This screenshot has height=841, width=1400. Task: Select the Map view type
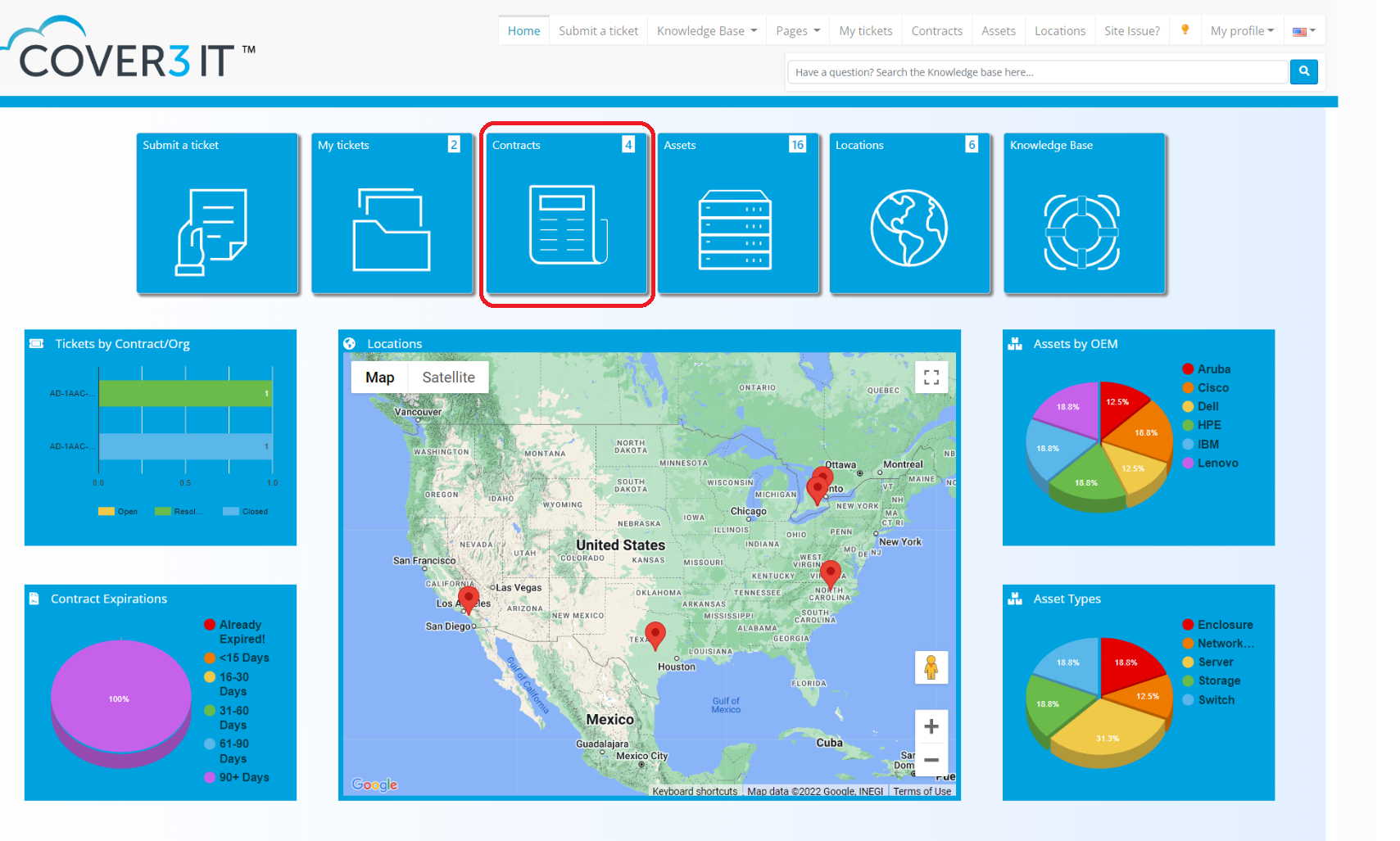(x=379, y=378)
